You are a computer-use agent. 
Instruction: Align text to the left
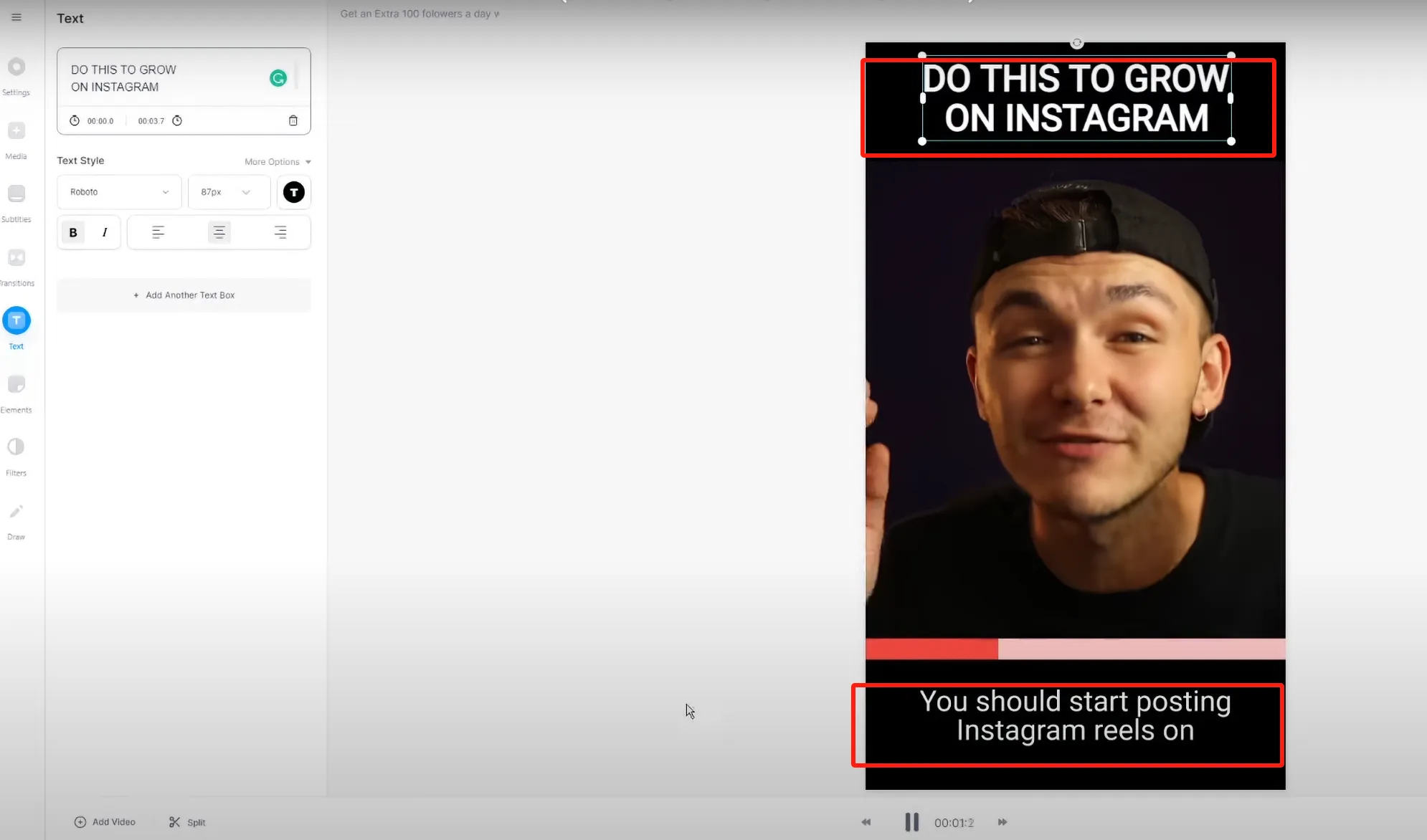158,232
